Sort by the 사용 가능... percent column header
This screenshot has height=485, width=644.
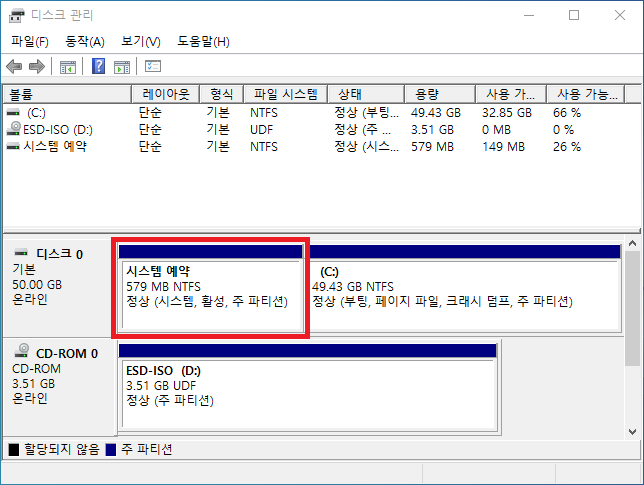[586, 94]
